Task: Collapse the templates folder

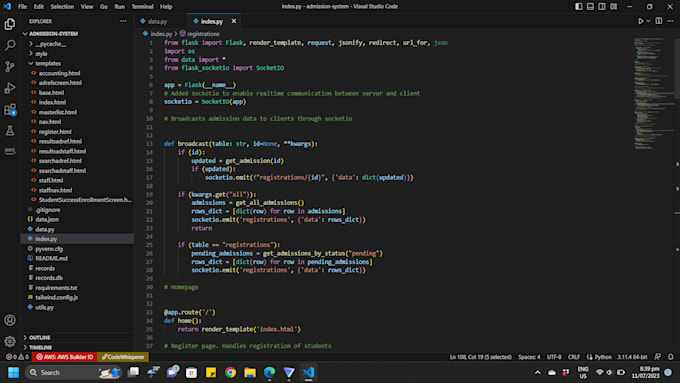Action: 78,63
